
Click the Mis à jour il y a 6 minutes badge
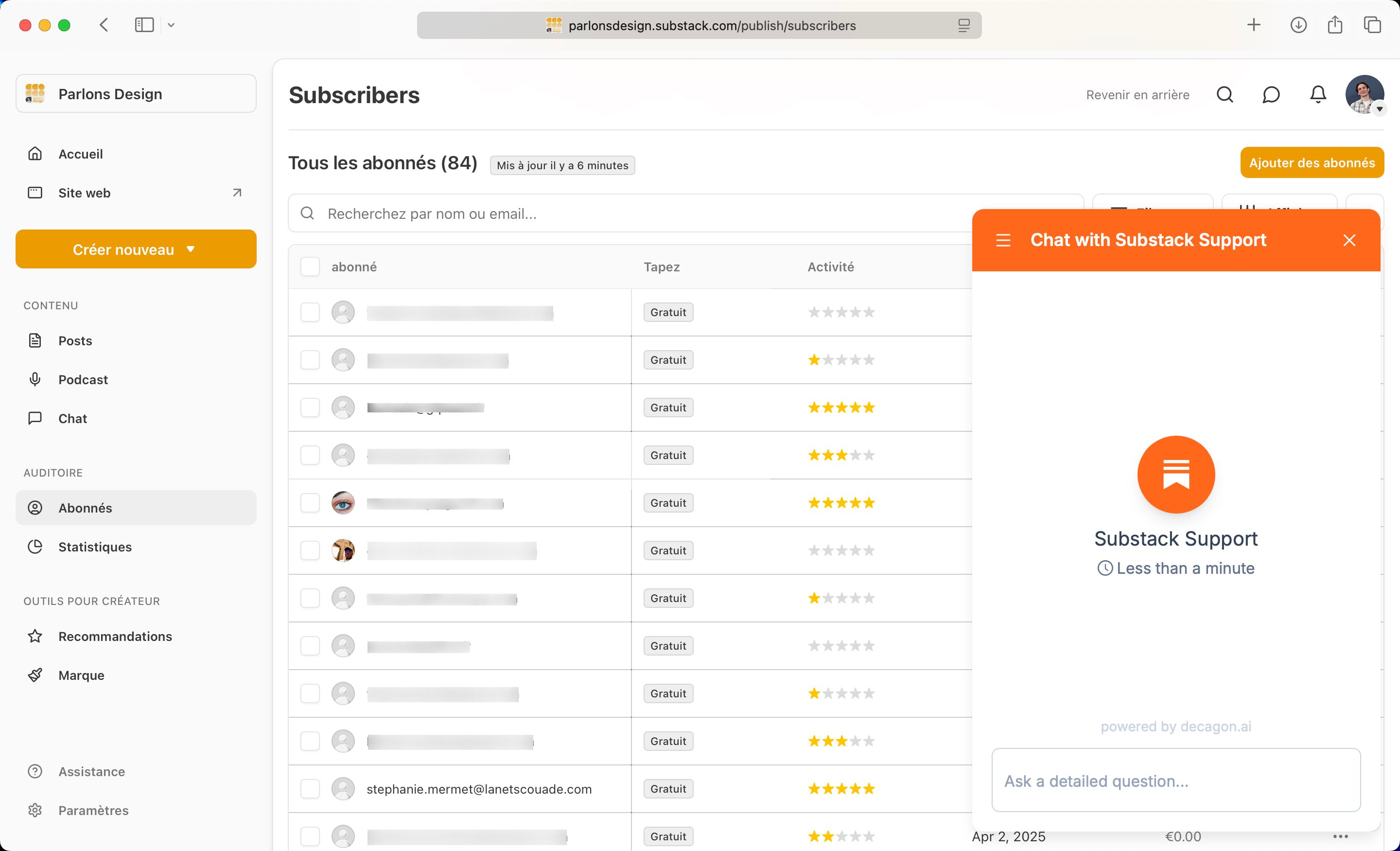(562, 165)
